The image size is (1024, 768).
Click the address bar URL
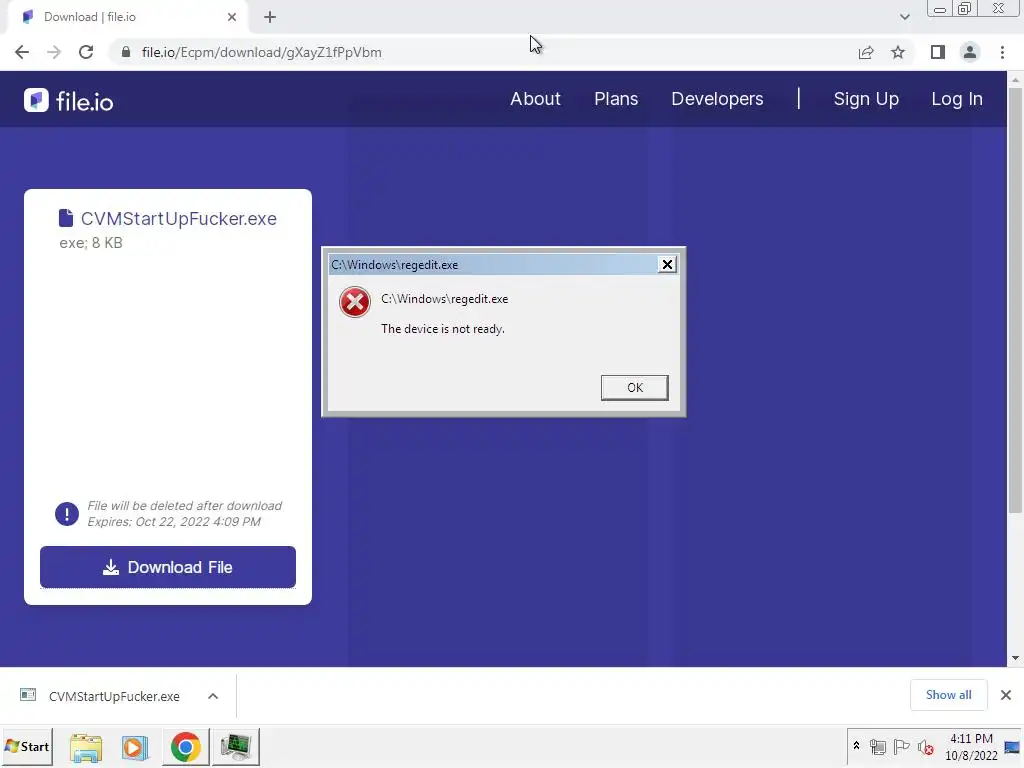coord(261,52)
